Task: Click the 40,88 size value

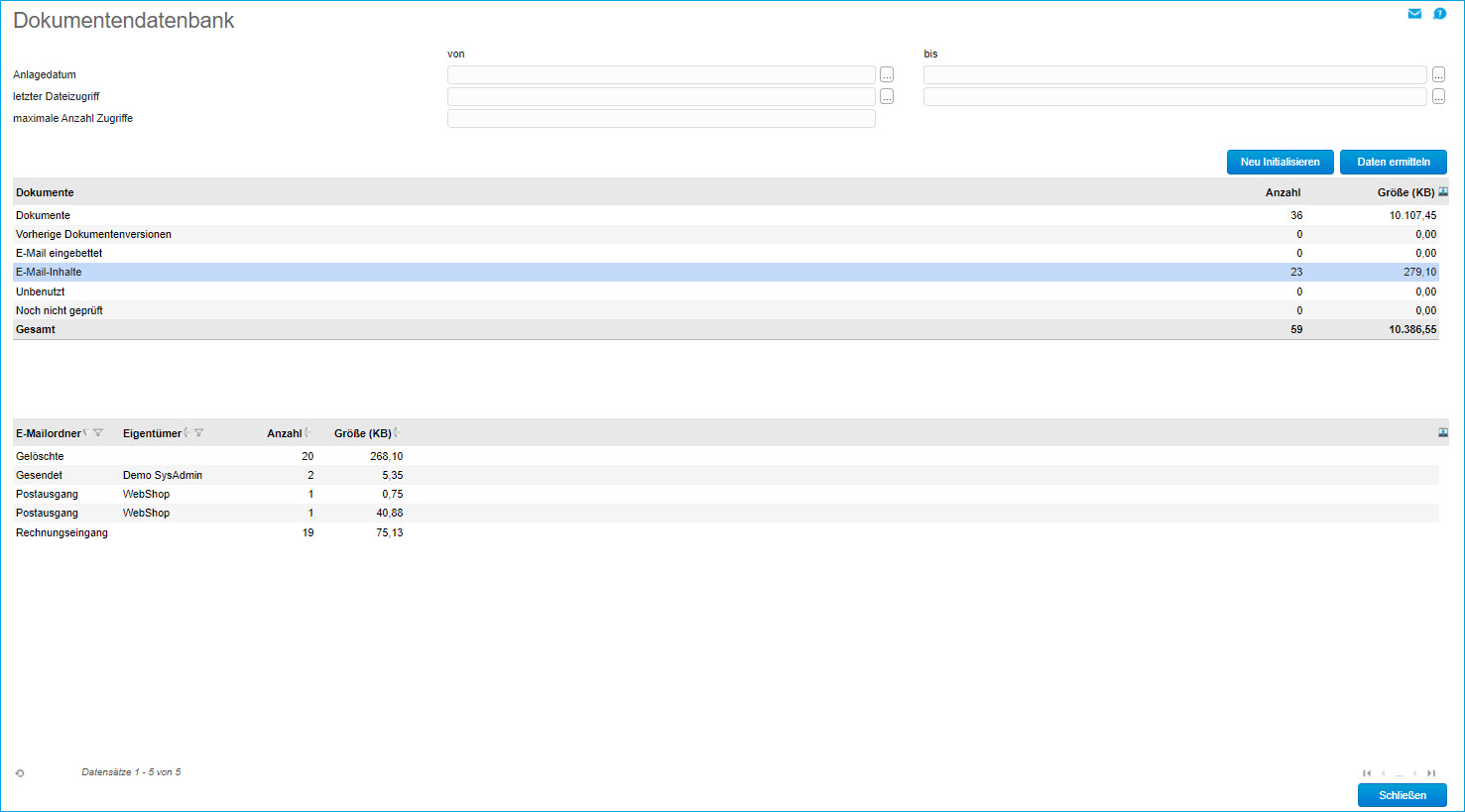Action: coord(390,513)
